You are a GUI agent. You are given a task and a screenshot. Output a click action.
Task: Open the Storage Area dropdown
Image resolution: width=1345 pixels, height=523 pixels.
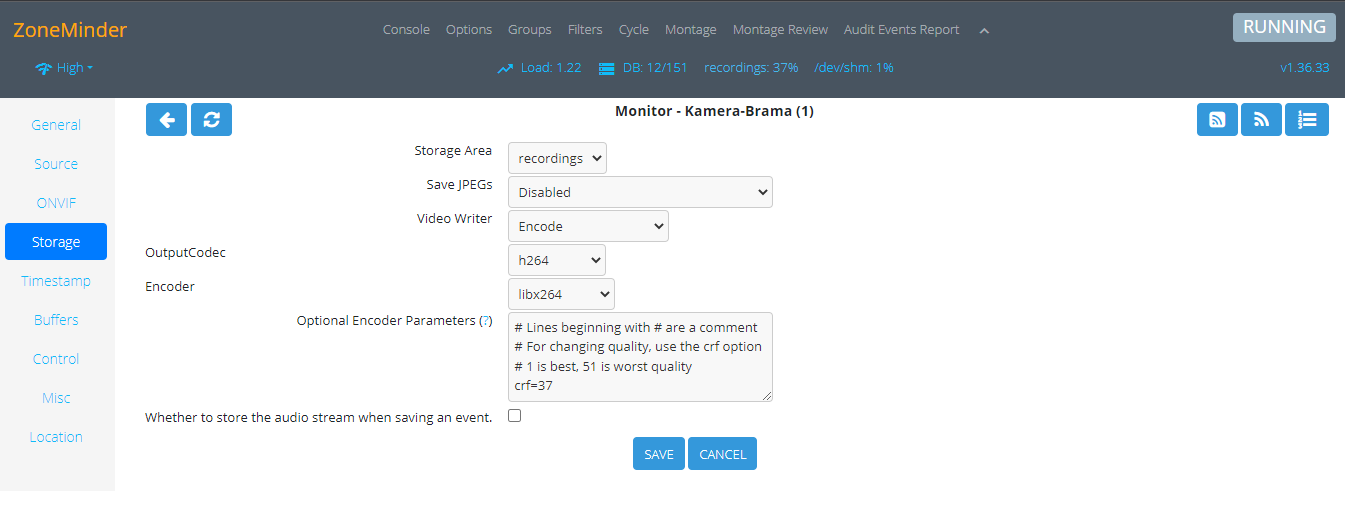click(557, 158)
